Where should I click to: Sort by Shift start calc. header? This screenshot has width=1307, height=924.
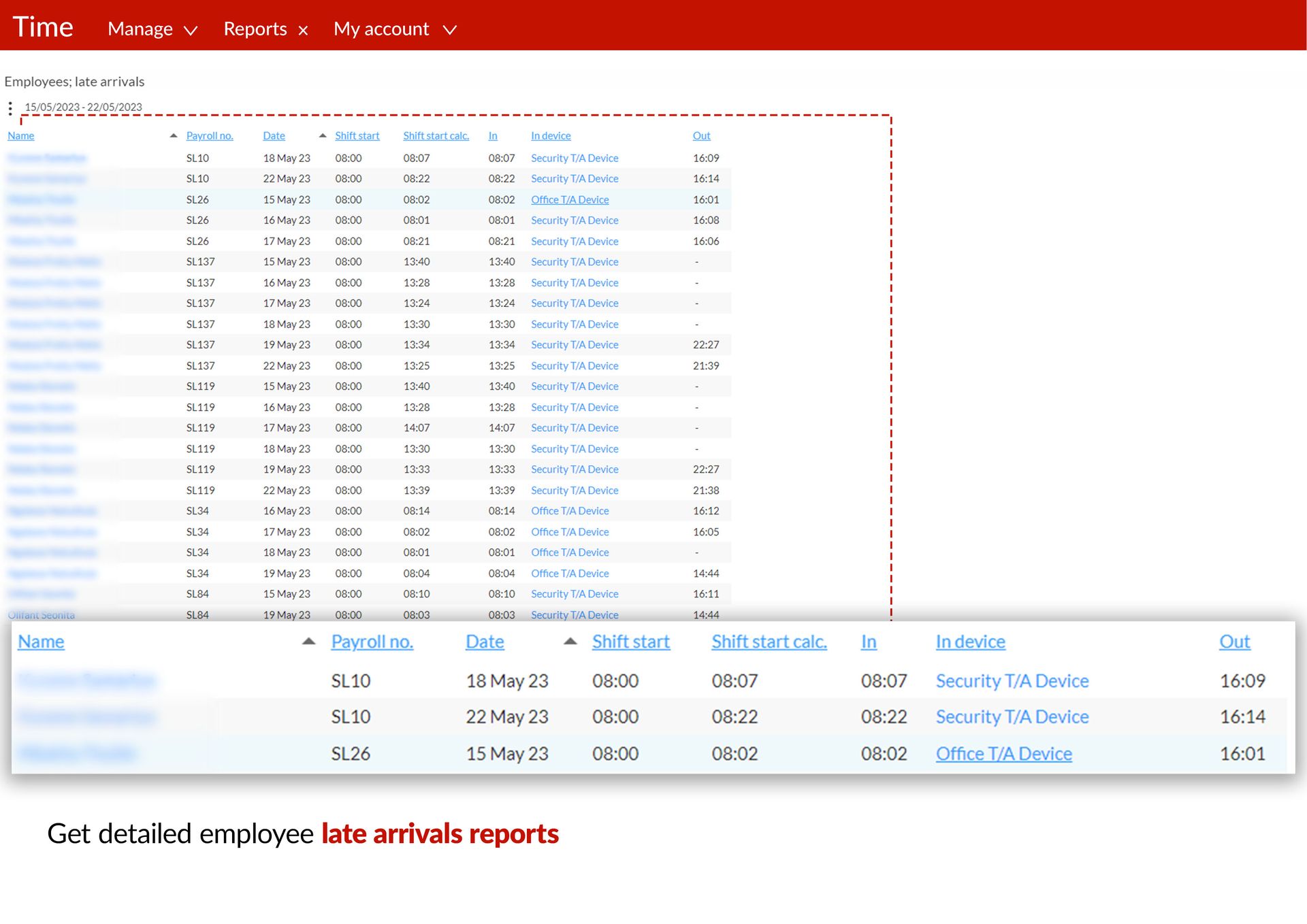tap(436, 135)
